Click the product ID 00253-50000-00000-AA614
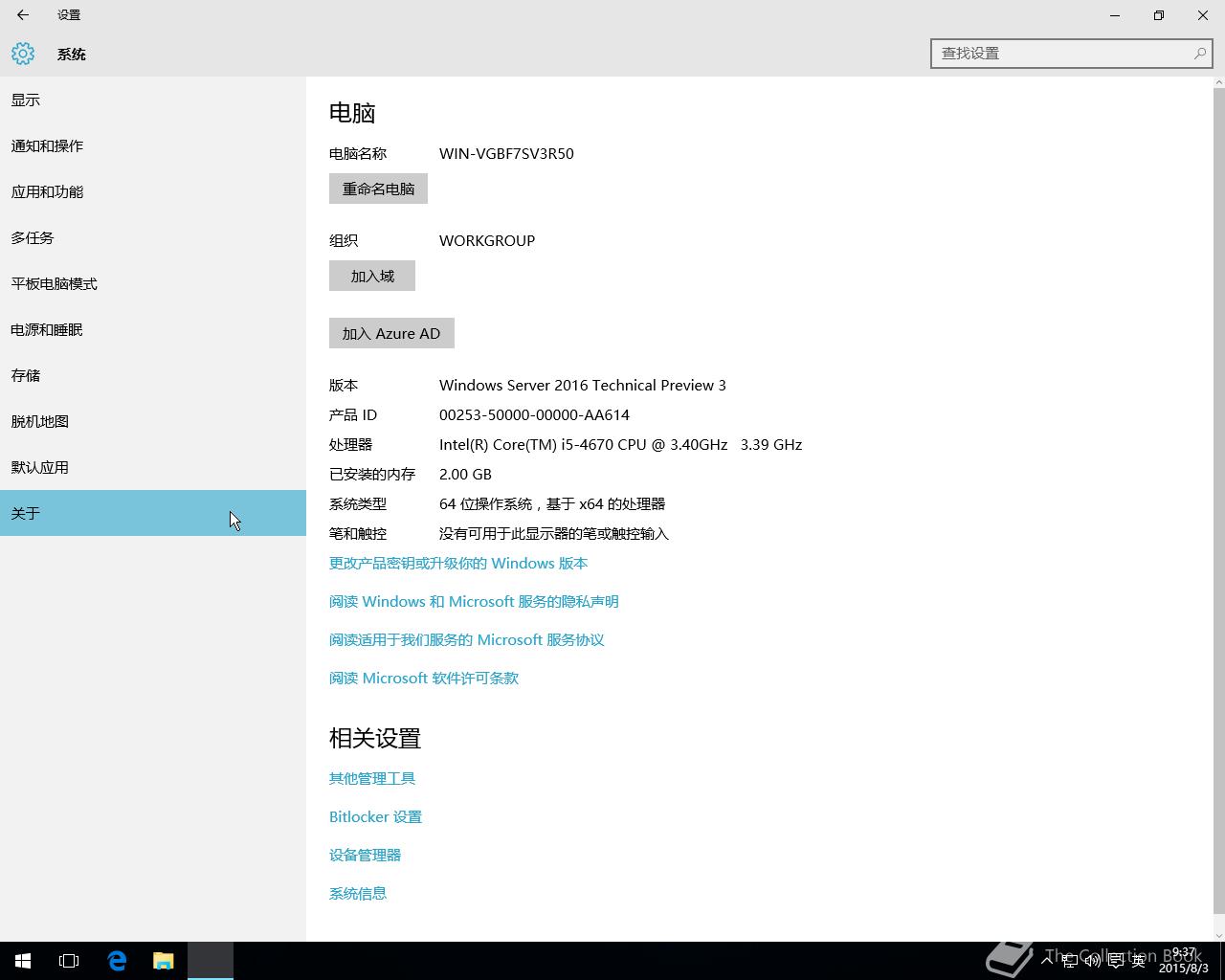 tap(534, 414)
